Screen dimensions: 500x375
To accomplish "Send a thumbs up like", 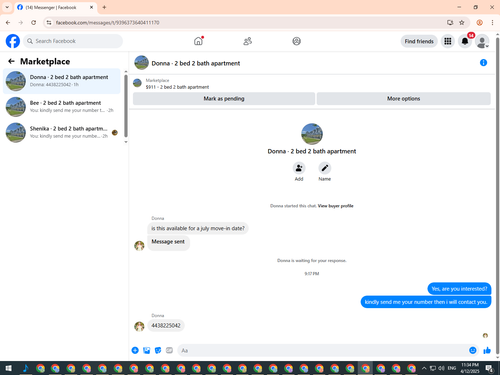I will (487, 350).
